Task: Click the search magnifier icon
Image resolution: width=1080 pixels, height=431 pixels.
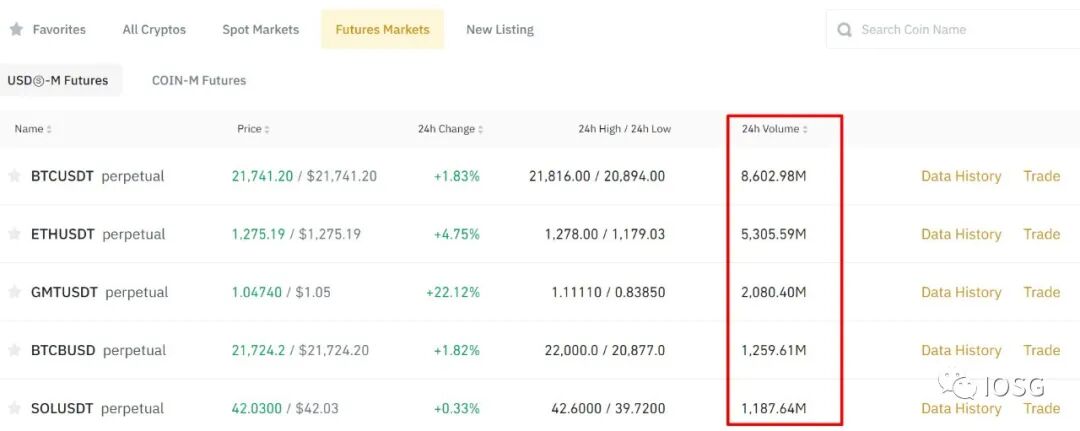Action: point(844,30)
